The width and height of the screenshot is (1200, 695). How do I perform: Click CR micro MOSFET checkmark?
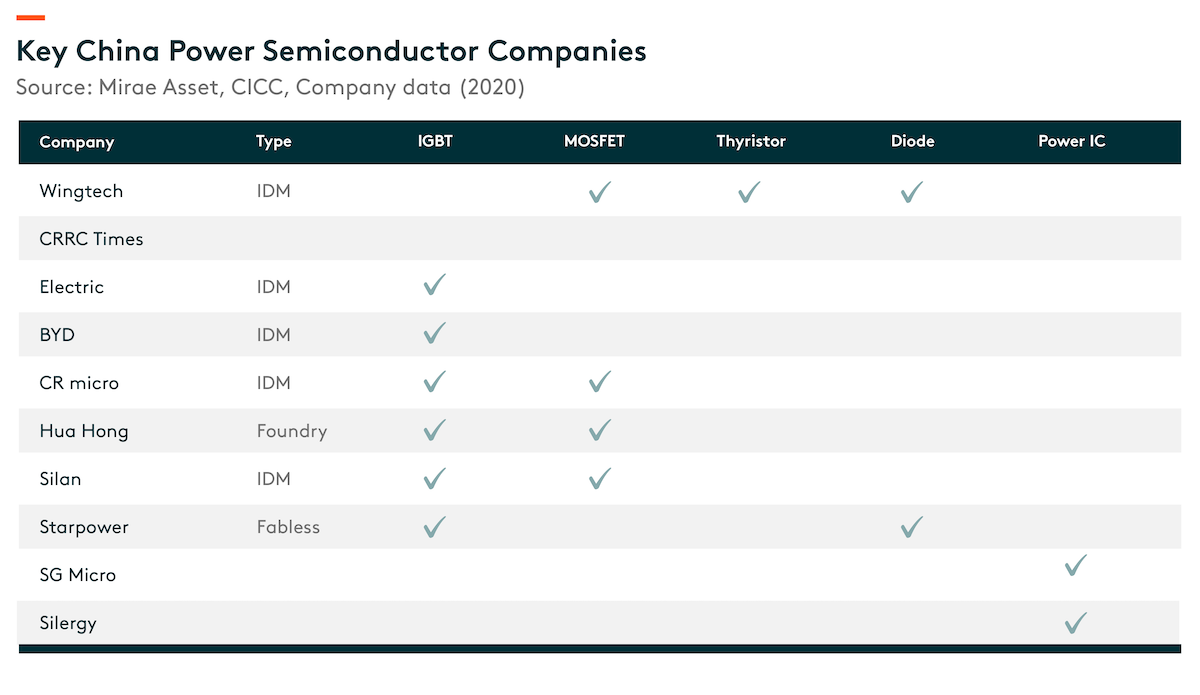click(x=599, y=381)
